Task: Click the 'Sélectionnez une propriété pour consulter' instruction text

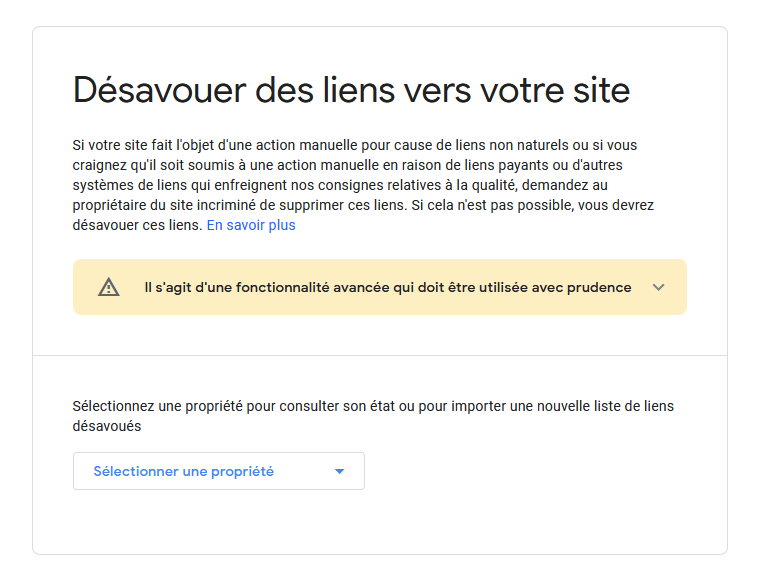Action: click(x=373, y=416)
